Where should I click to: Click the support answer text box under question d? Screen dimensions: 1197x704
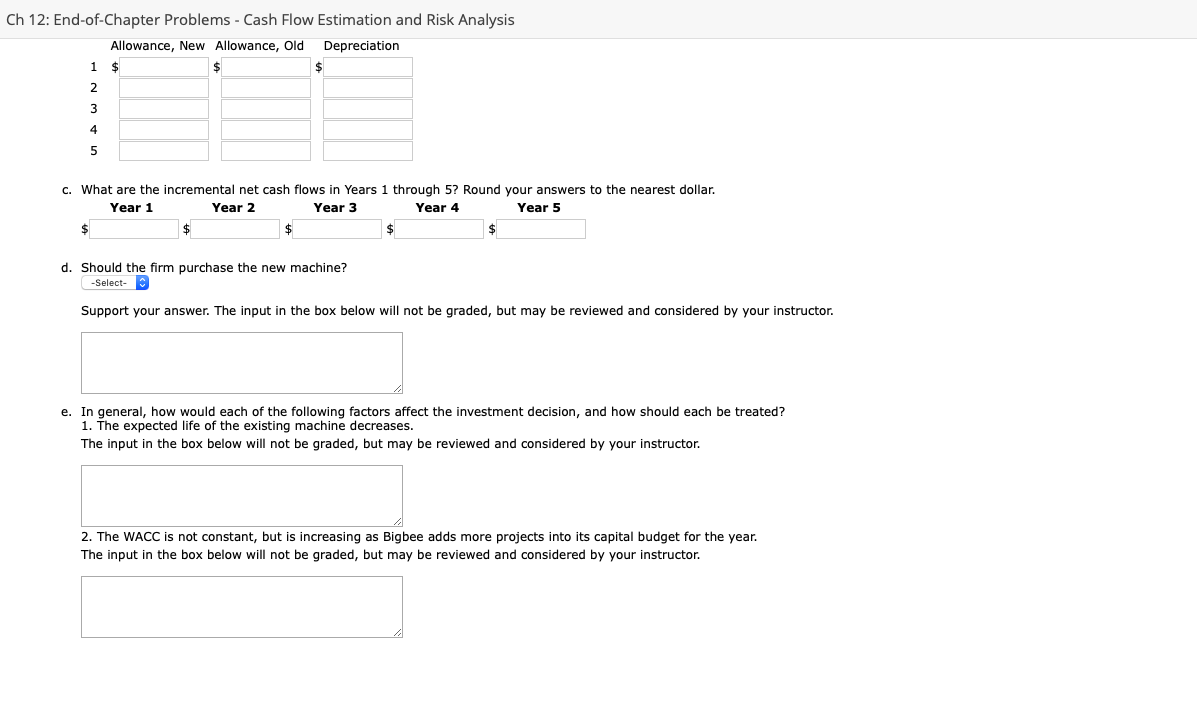coord(241,362)
